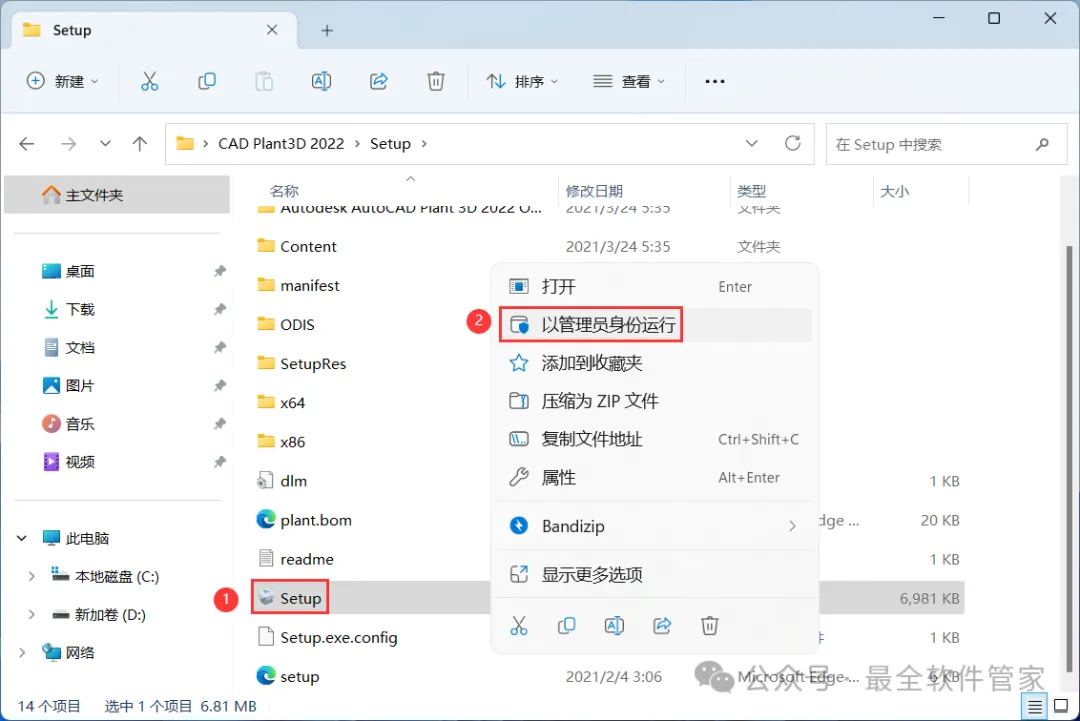Switch to details view in the status bar
Screen dimensions: 1080x721
coord(1035,707)
